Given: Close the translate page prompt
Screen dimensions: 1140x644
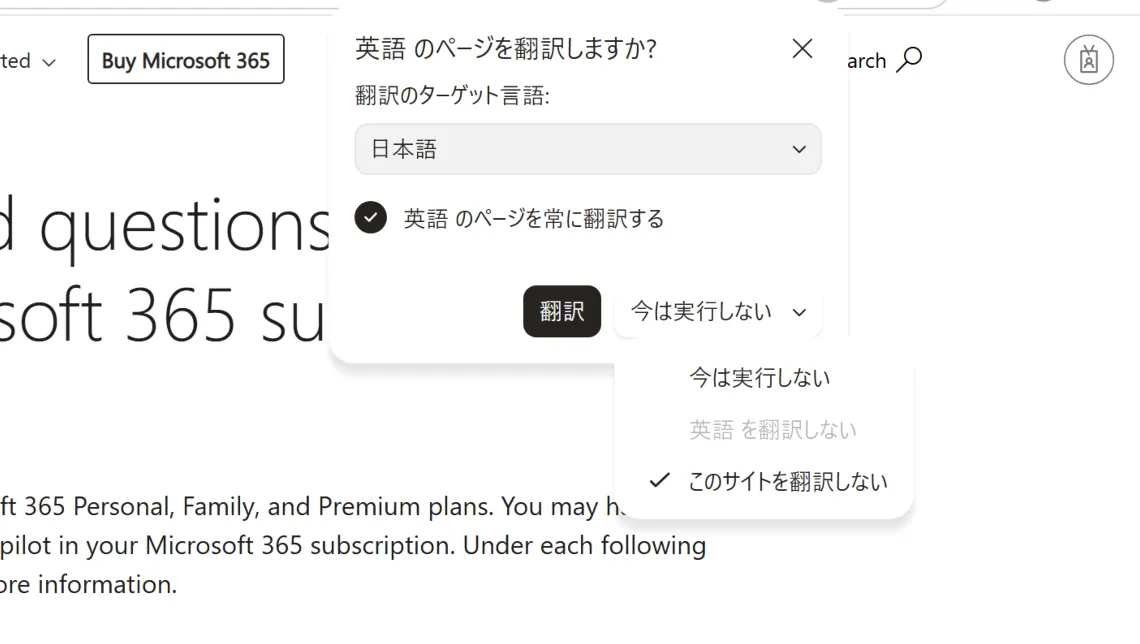Looking at the screenshot, I should (802, 49).
